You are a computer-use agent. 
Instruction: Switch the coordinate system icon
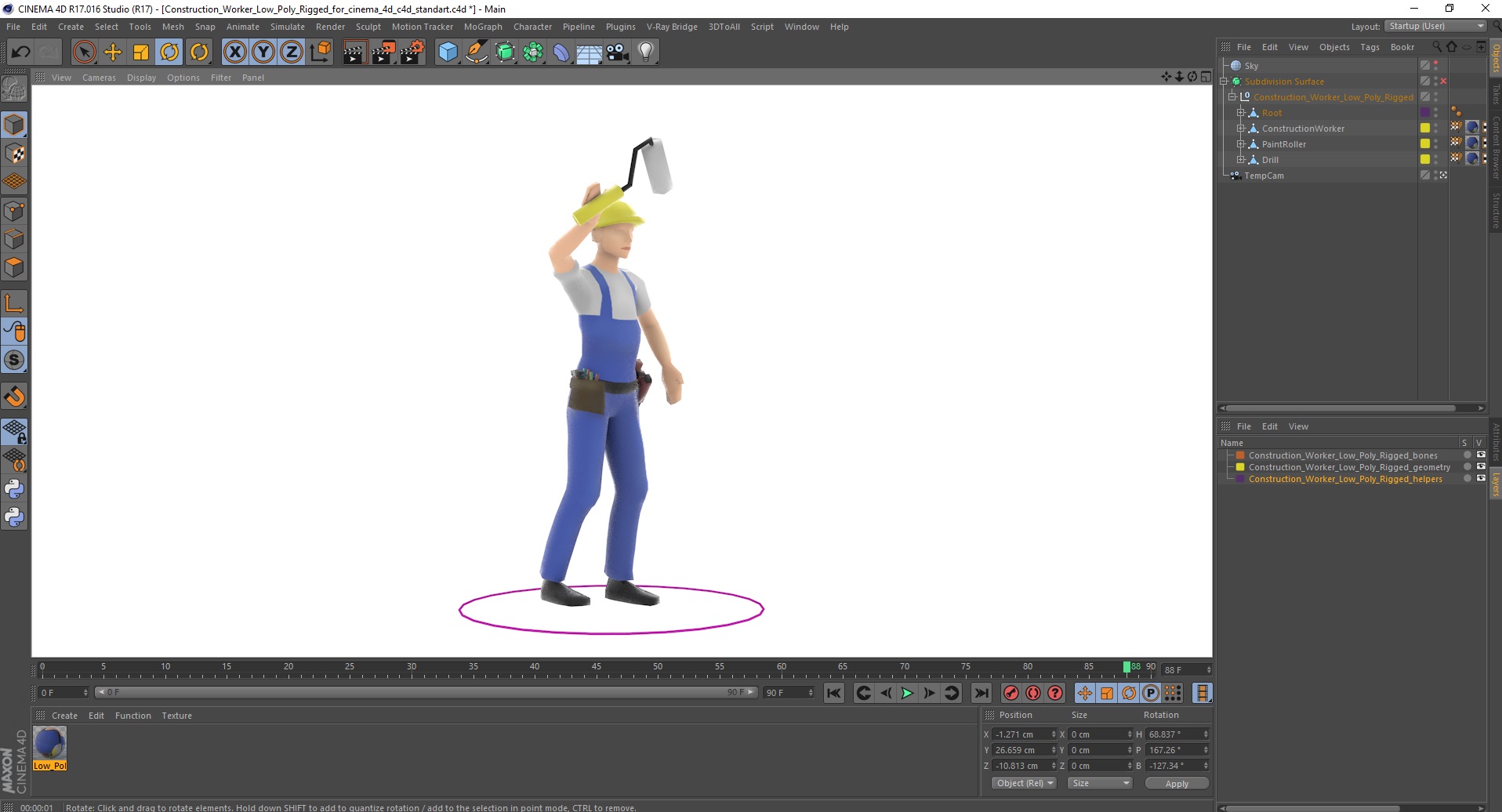click(320, 53)
